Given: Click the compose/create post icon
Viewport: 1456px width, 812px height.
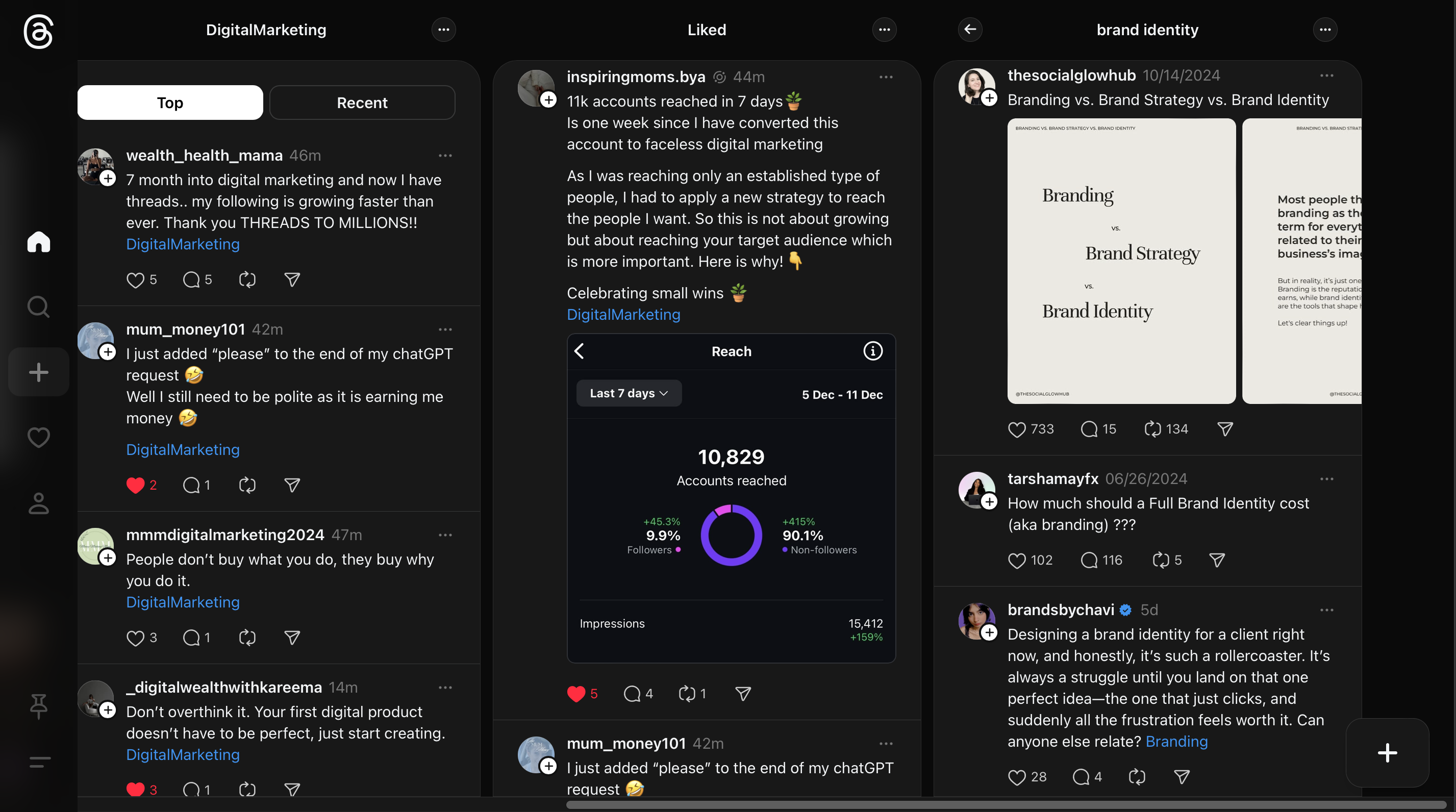Looking at the screenshot, I should click(x=39, y=372).
